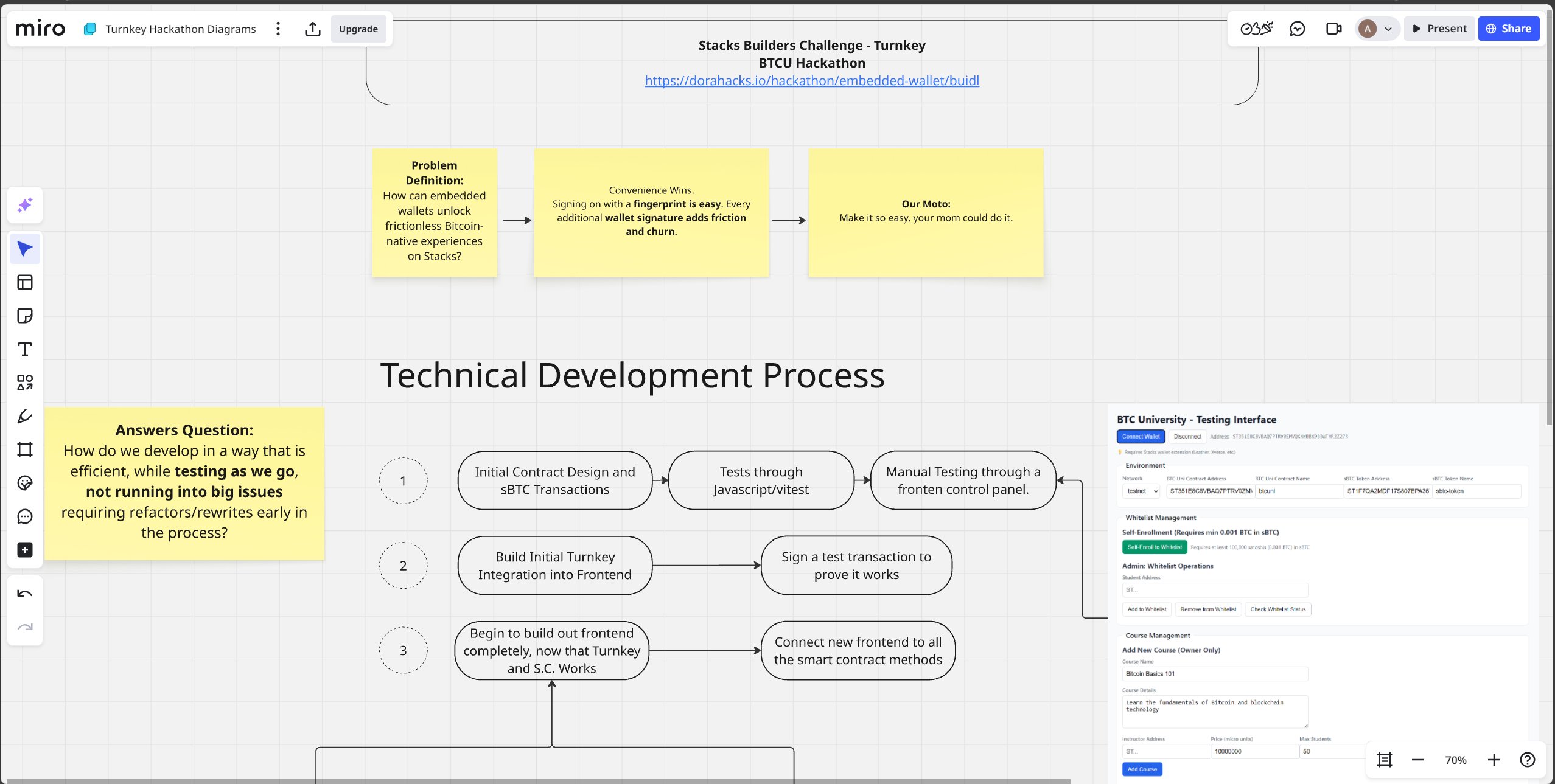Click the miro logo
The image size is (1555, 784).
[40, 29]
